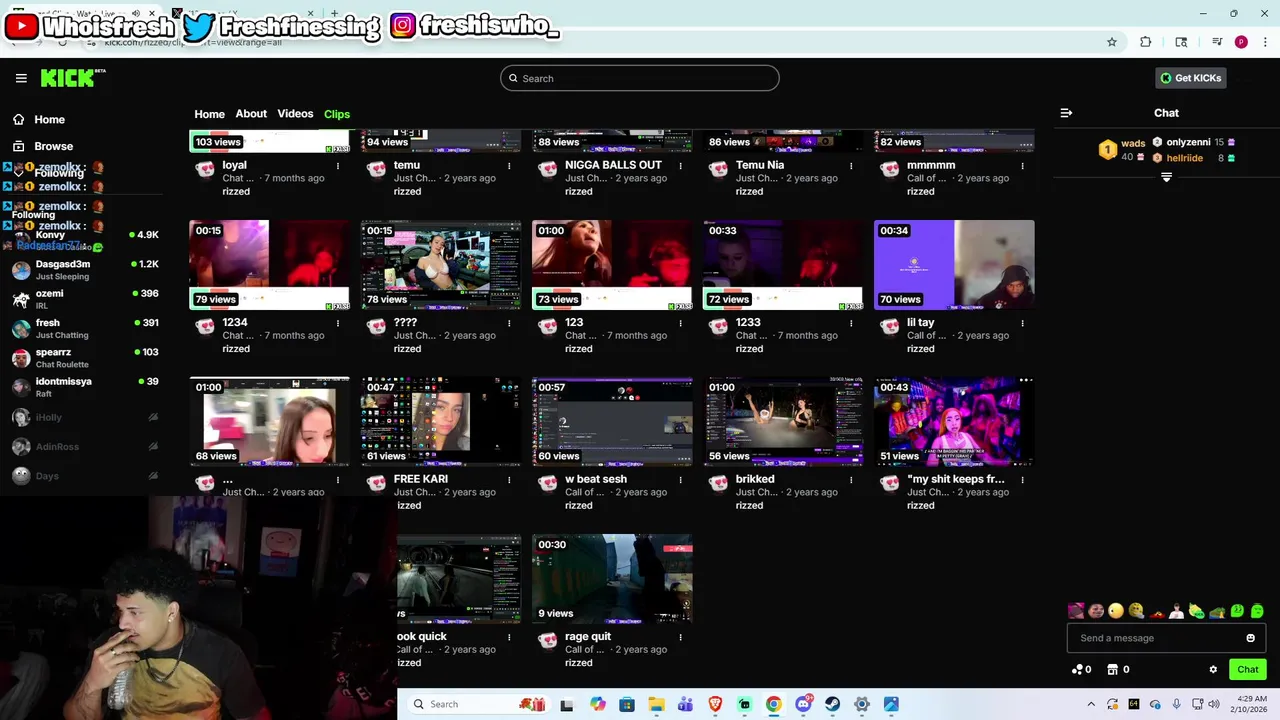Insert the green frog emote at row end

pyautogui.click(x=1257, y=611)
